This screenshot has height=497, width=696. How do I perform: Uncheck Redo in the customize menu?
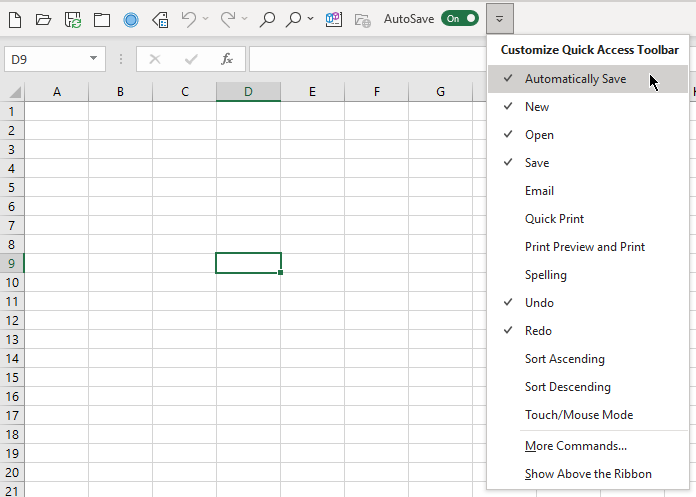coord(588,331)
